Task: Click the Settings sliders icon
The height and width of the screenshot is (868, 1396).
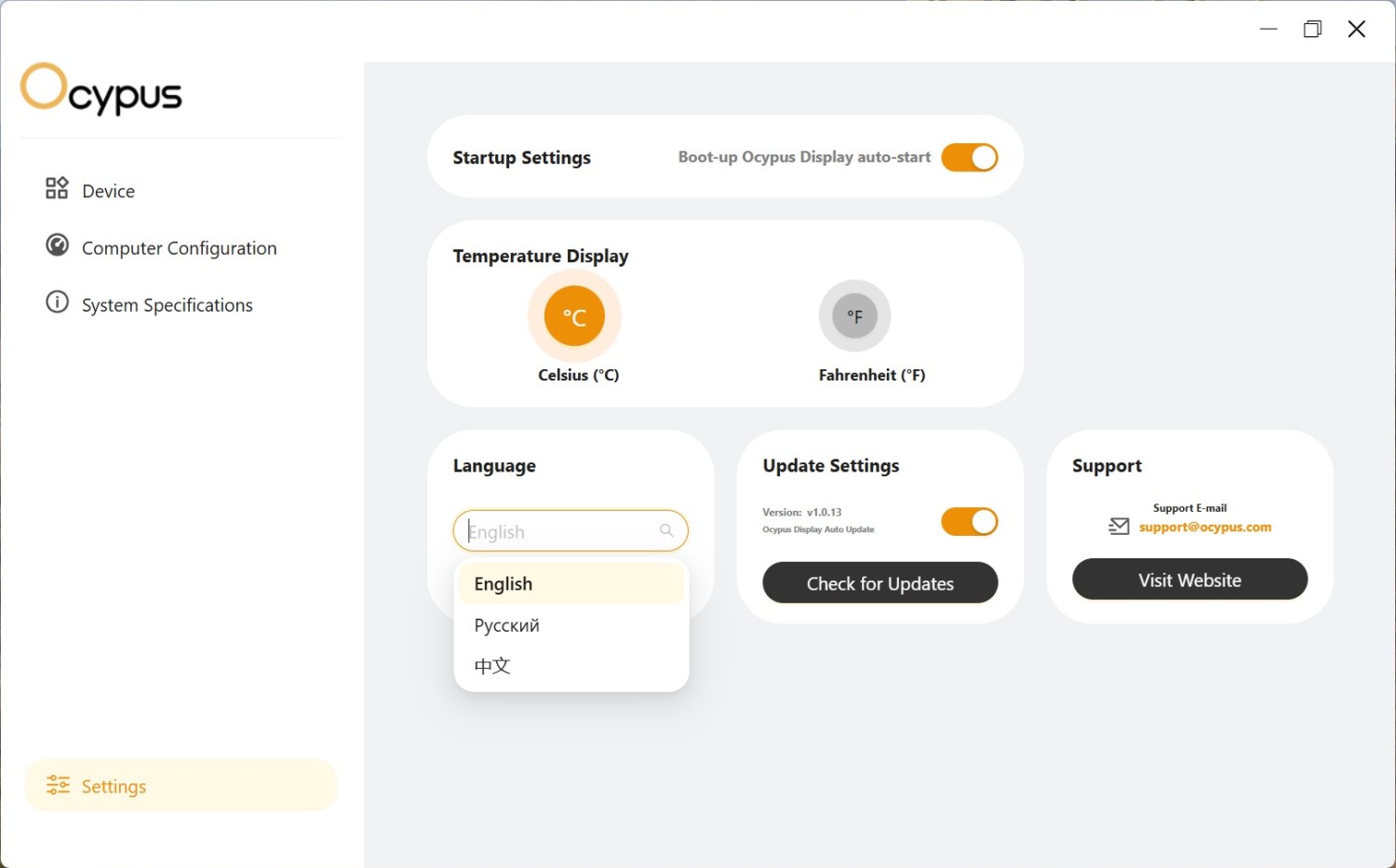Action: pos(58,785)
